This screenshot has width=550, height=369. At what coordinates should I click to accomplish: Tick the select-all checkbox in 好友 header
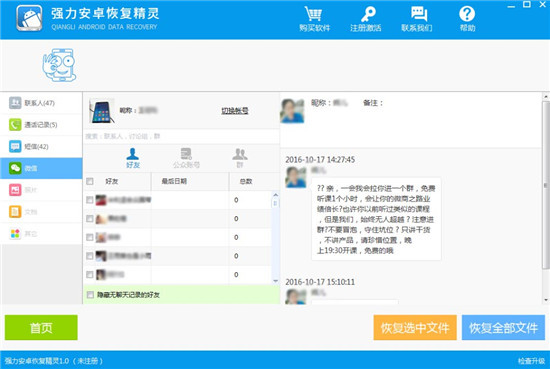pos(90,181)
